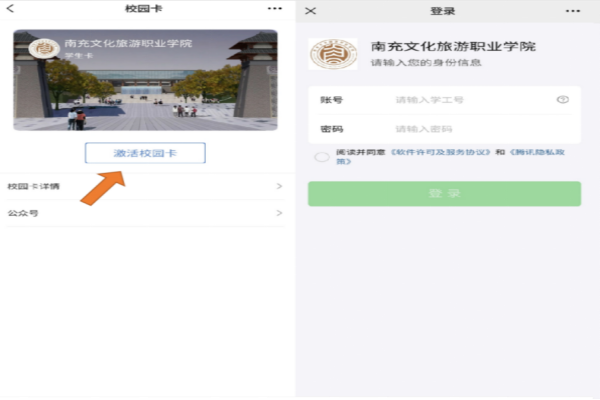Open the three-dot menu on 登录 screen

tap(573, 11)
